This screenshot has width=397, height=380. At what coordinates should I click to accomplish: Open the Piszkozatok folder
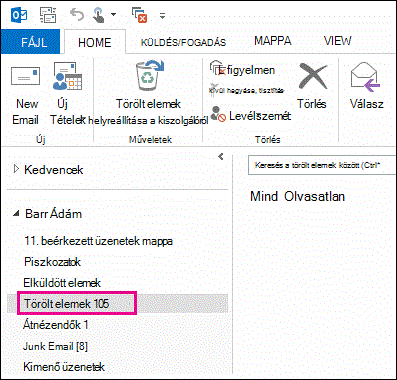tap(52, 262)
